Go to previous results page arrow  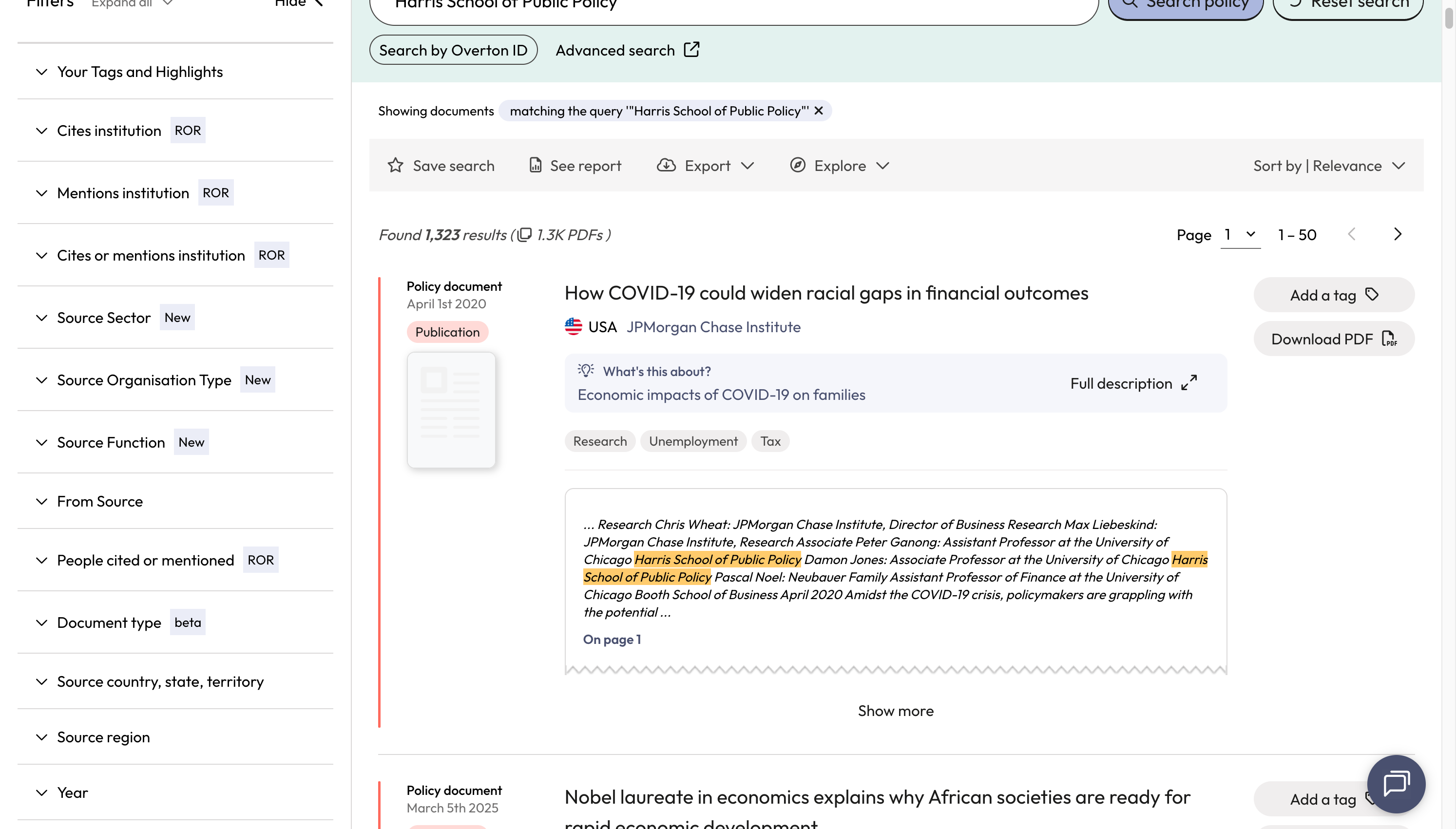click(1351, 234)
